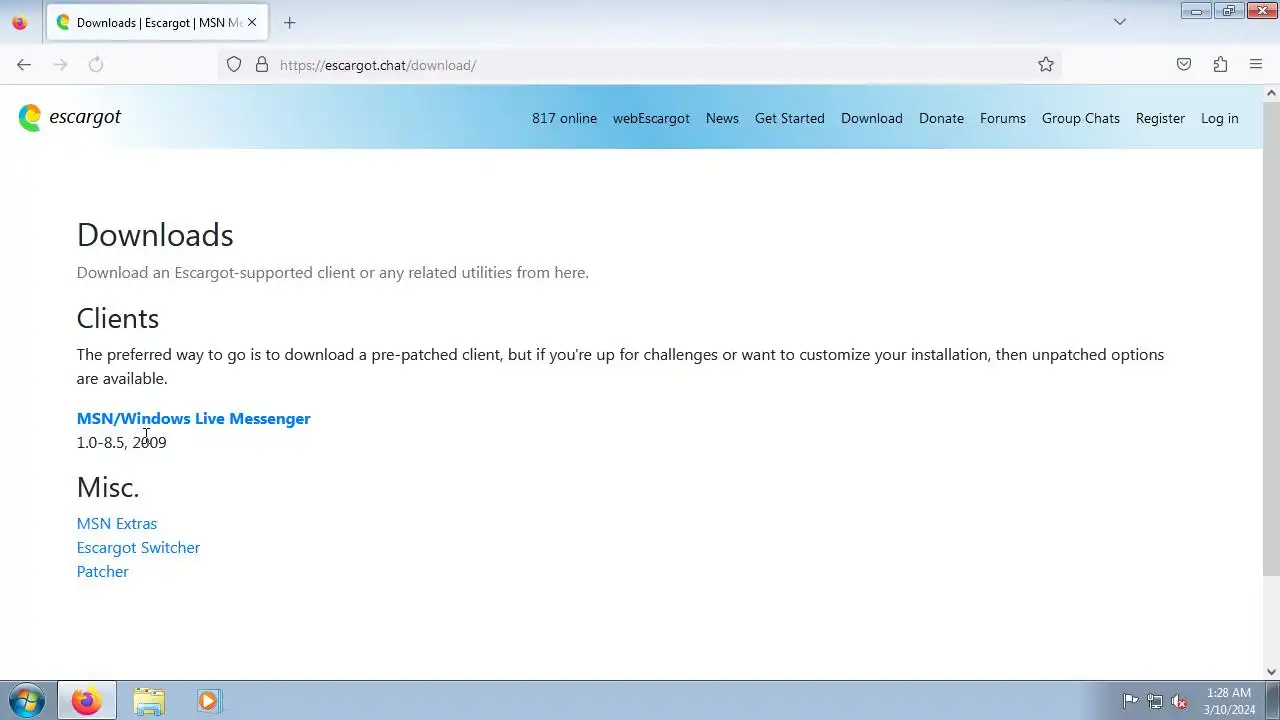
Task: Open Windows Explorer from the taskbar
Action: [149, 701]
